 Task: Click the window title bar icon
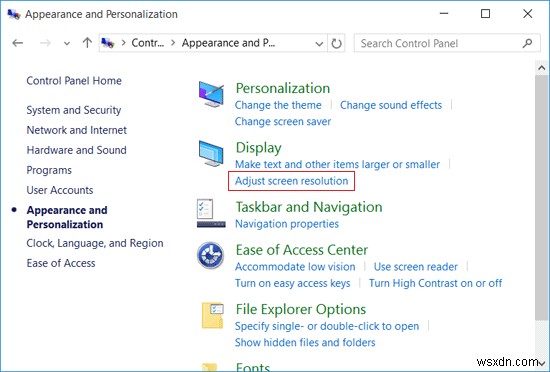coord(14,14)
